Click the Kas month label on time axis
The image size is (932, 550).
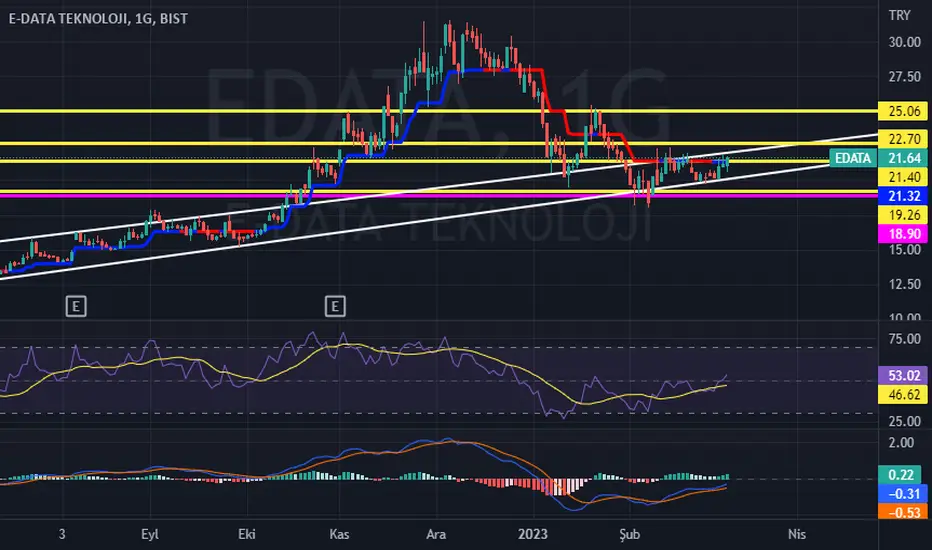(x=339, y=534)
